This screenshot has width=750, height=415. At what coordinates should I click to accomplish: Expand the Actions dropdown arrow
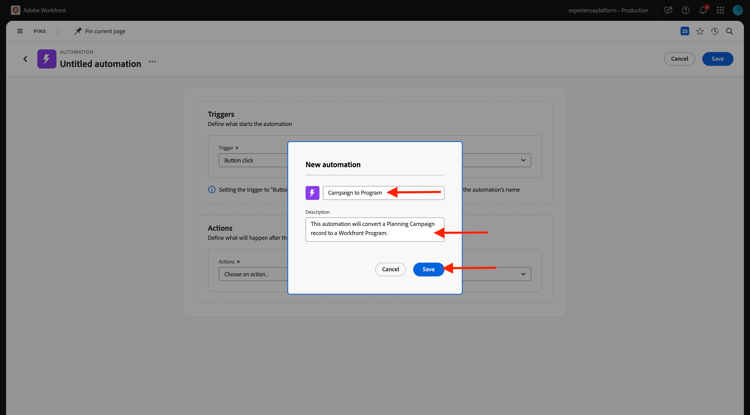523,274
